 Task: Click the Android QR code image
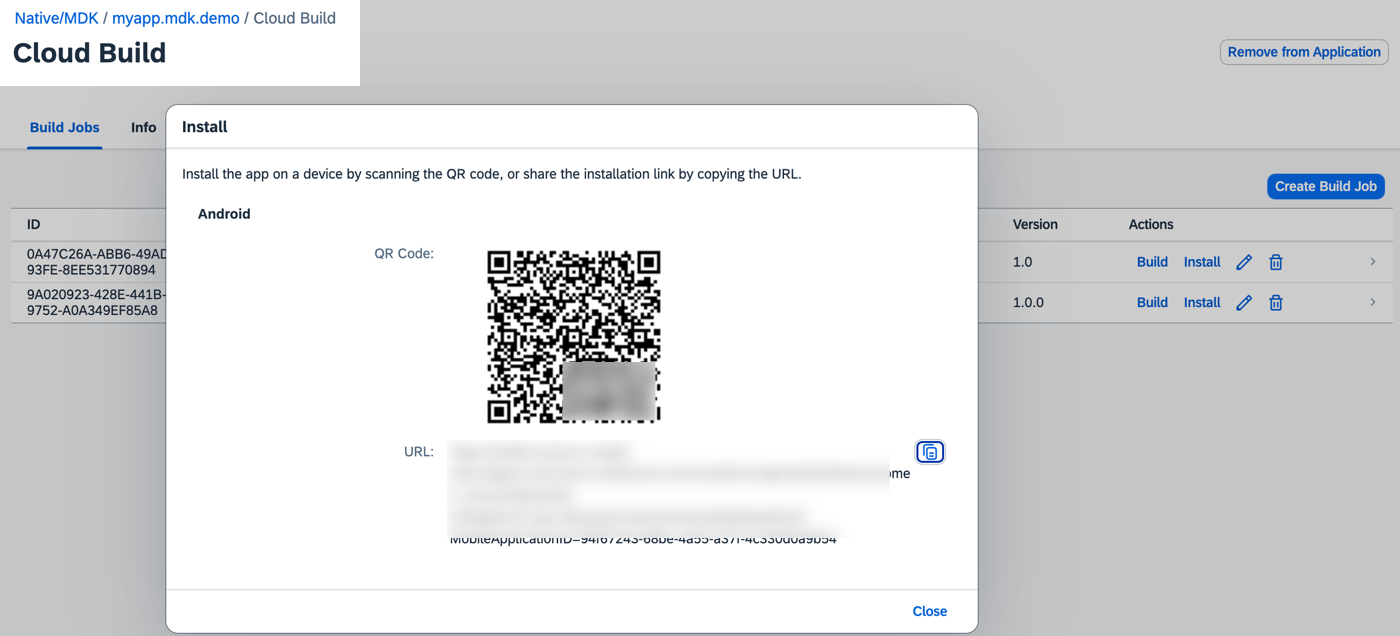[574, 336]
